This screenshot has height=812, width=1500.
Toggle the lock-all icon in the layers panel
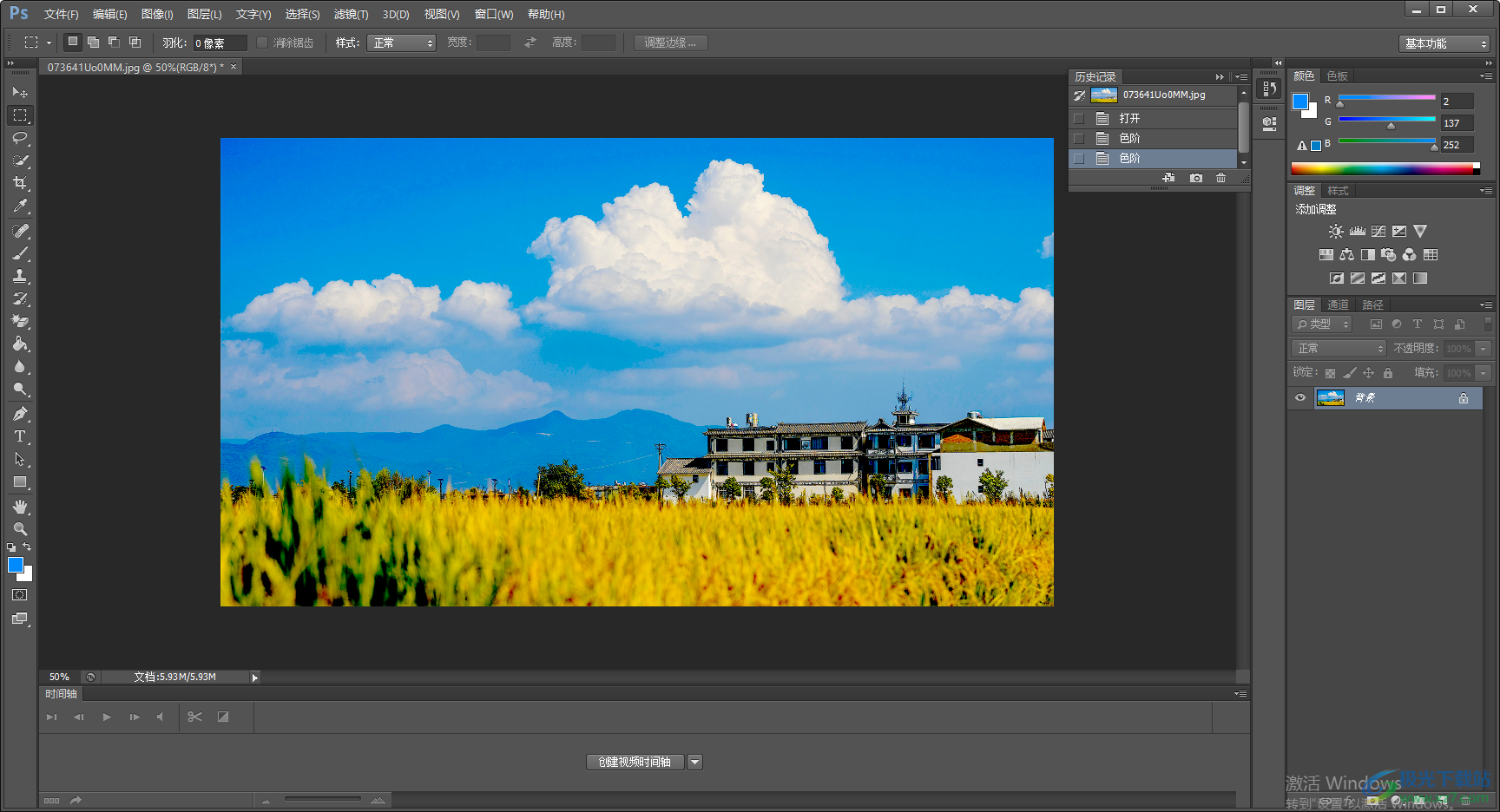pyautogui.click(x=1387, y=372)
